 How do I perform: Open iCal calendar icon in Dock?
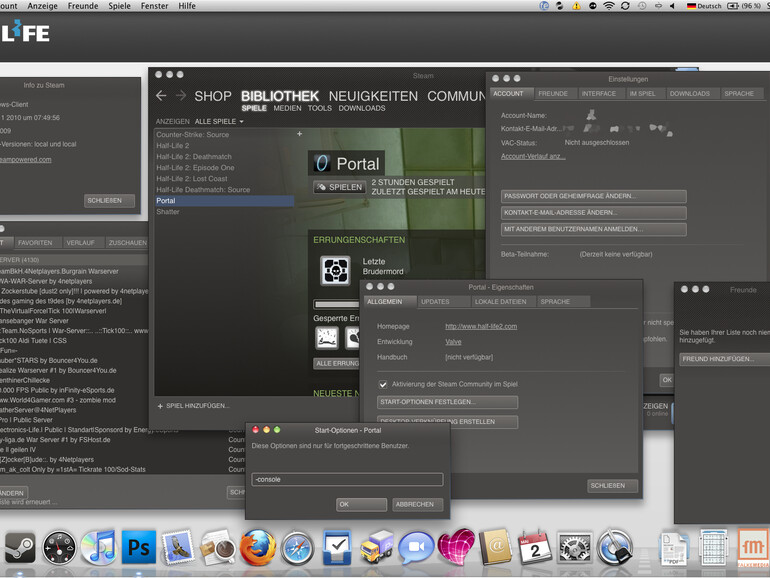tap(534, 547)
